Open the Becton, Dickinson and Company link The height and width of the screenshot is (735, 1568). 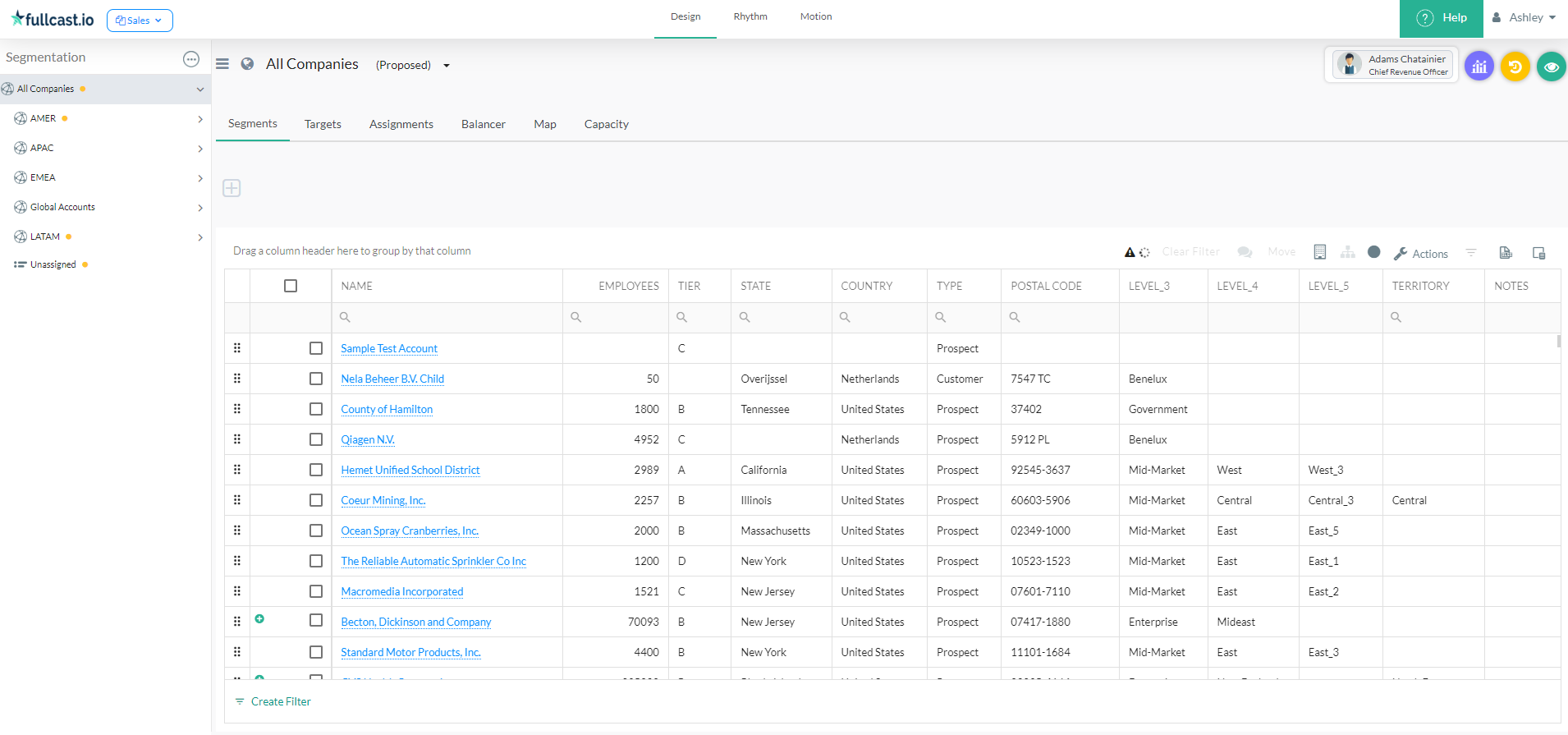click(416, 622)
